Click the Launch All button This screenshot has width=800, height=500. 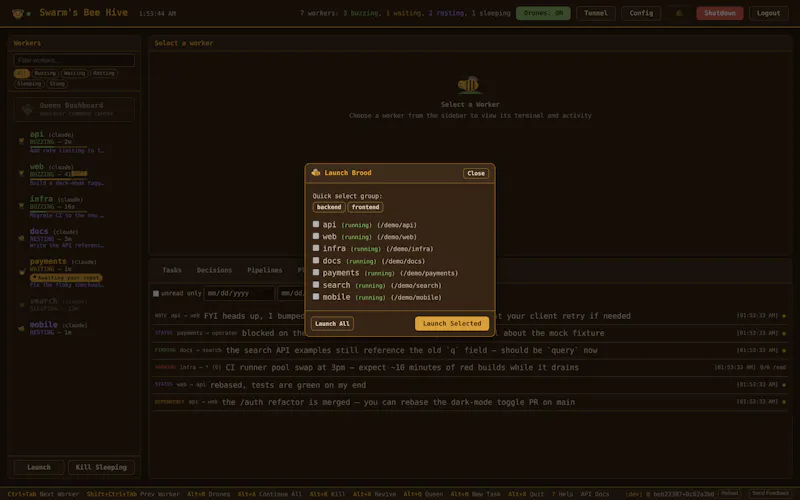pos(332,323)
